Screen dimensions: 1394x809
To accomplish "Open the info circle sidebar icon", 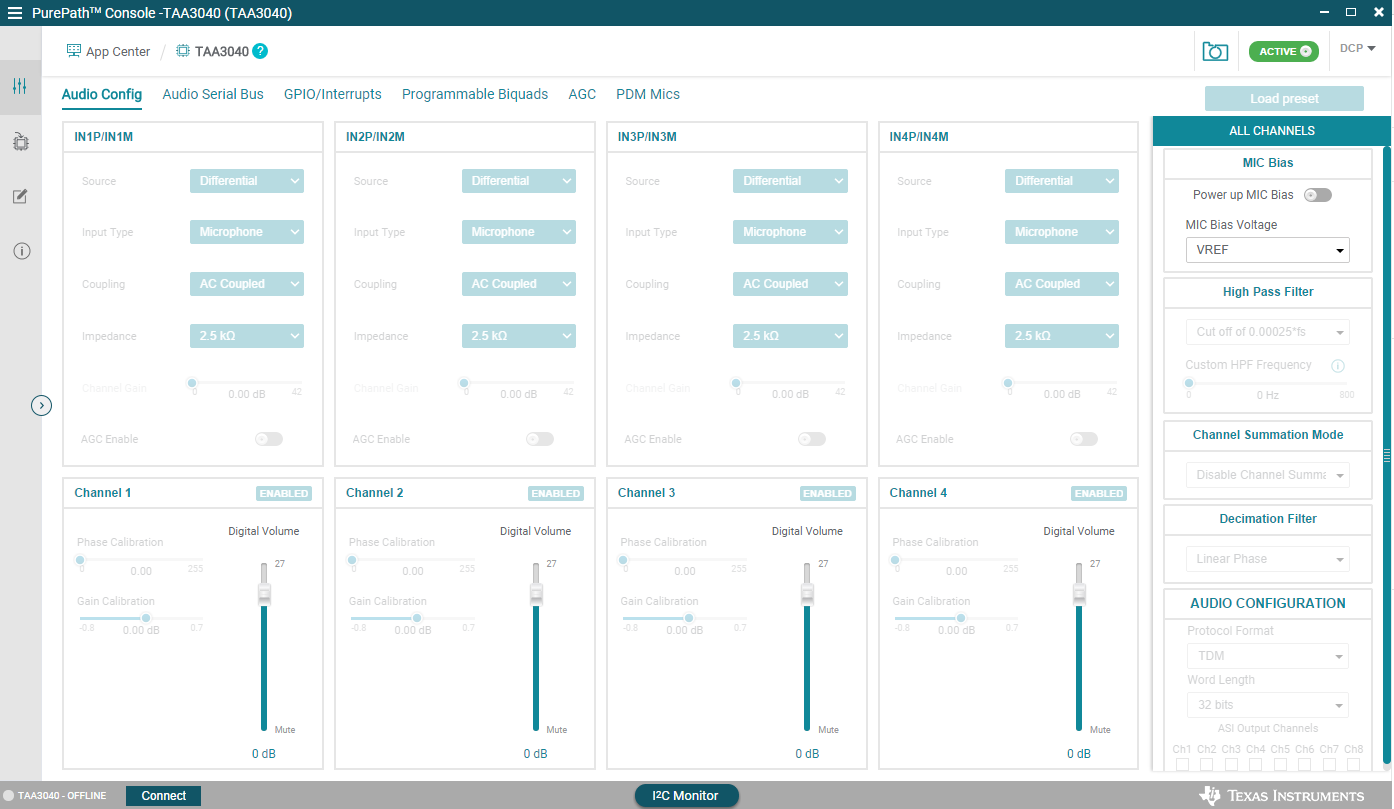I will [21, 251].
